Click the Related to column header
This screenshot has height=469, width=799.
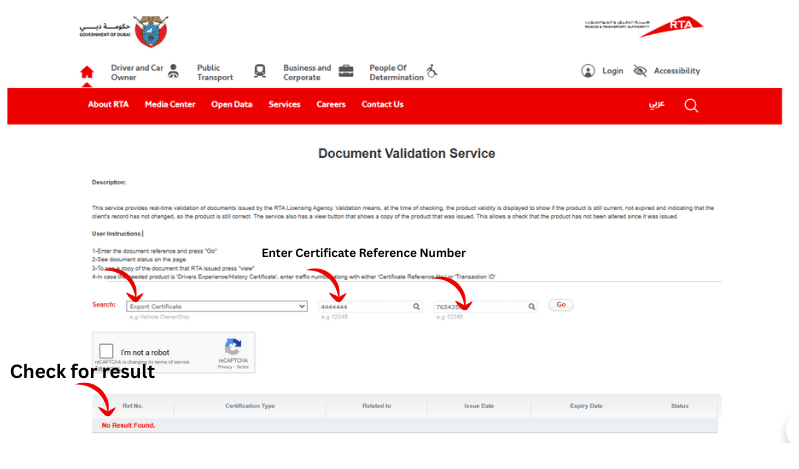[377, 406]
